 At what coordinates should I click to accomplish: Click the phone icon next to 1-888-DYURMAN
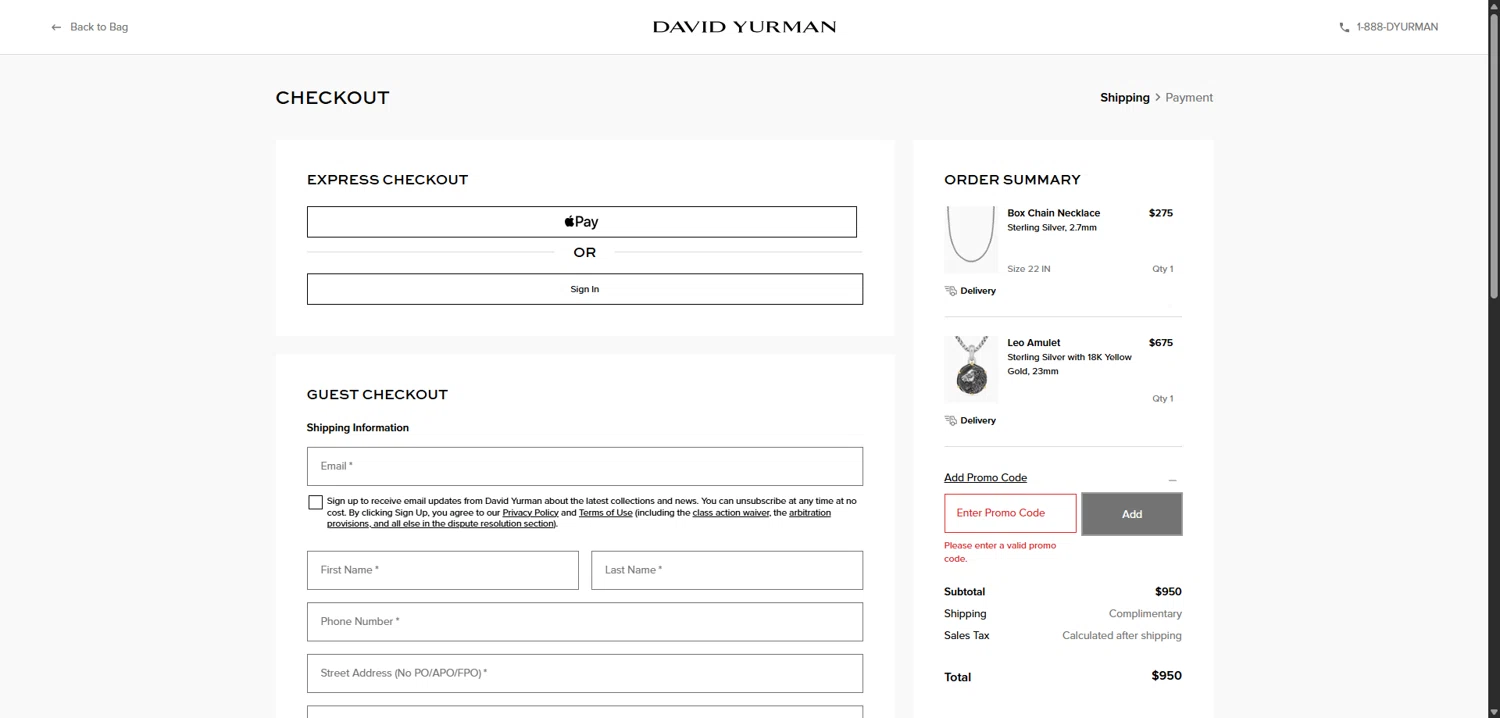(x=1344, y=27)
